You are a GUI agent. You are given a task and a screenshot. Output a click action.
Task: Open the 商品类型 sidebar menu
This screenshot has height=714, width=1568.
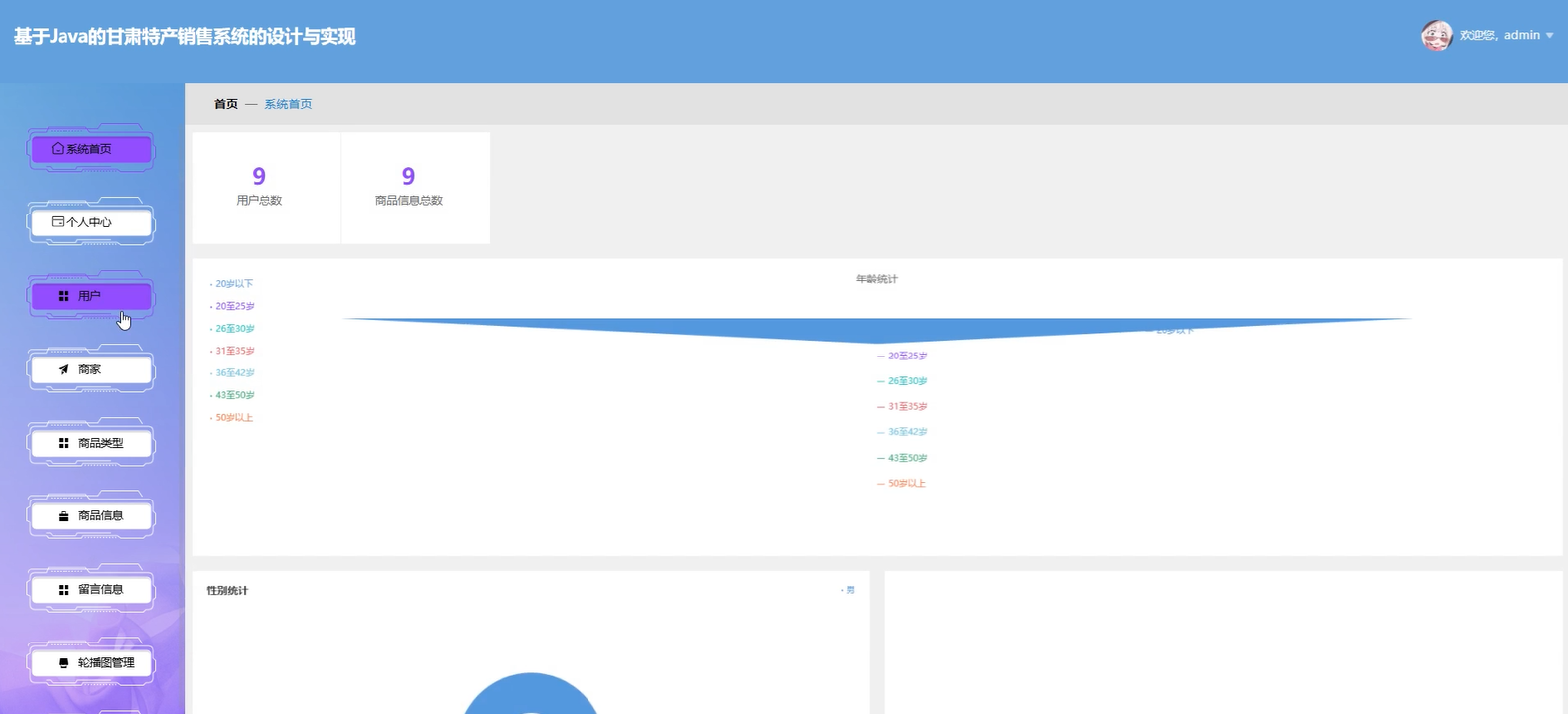click(x=90, y=443)
